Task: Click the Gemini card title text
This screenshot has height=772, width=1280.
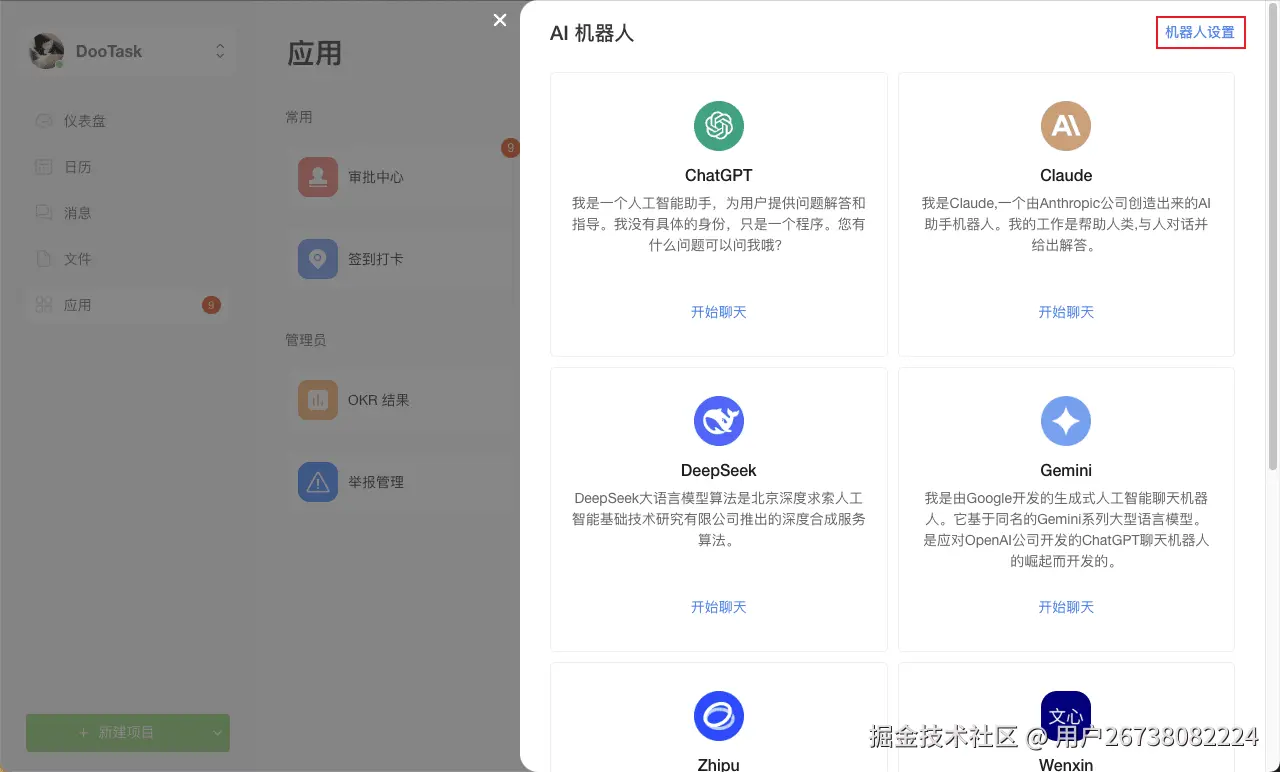Action: [1066, 470]
